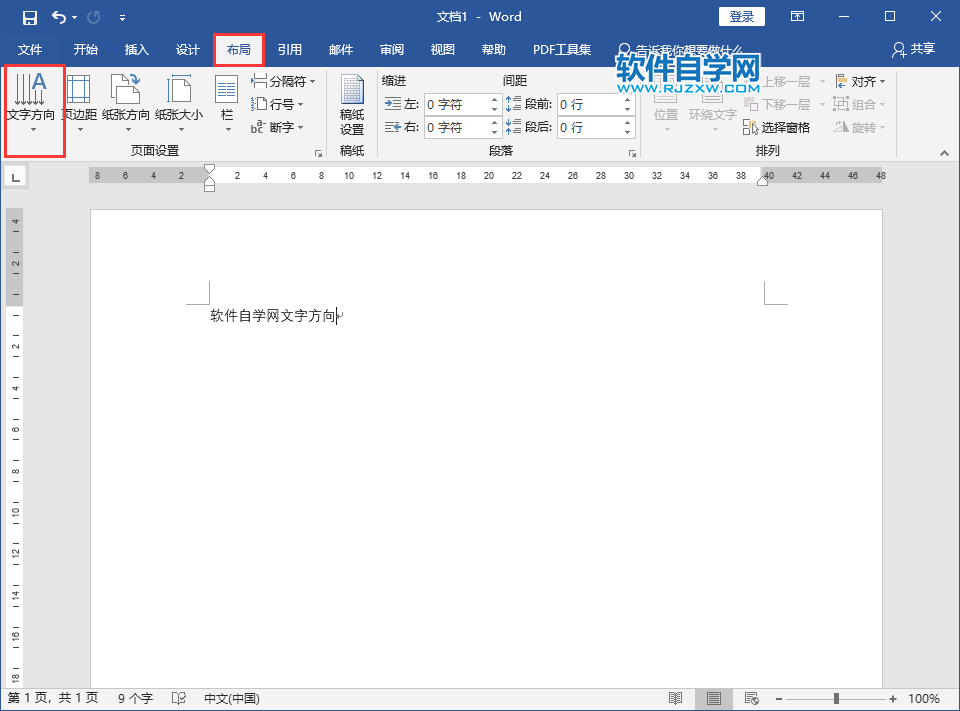
Task: Switch to Web Layout view in status bar
Action: pyautogui.click(x=751, y=698)
